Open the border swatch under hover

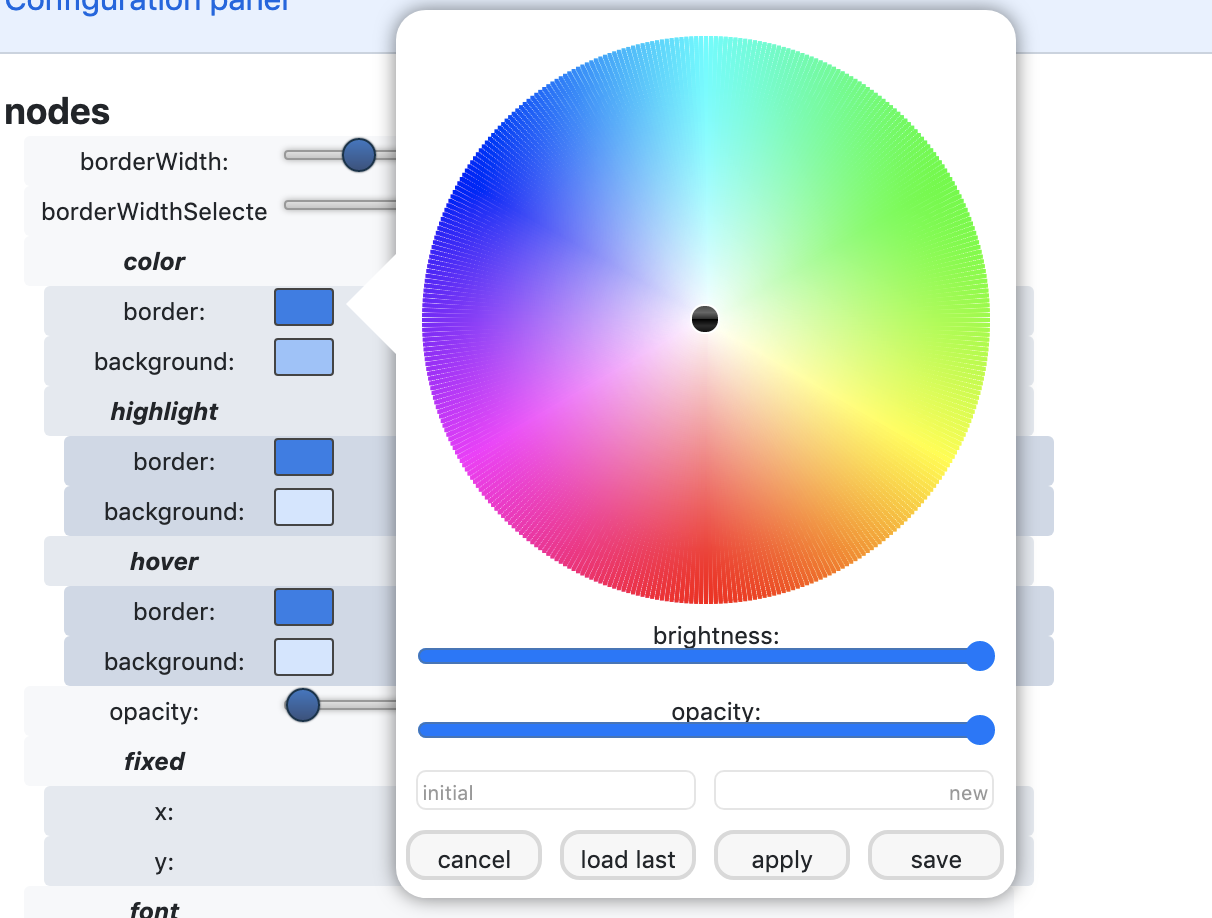pyautogui.click(x=303, y=607)
